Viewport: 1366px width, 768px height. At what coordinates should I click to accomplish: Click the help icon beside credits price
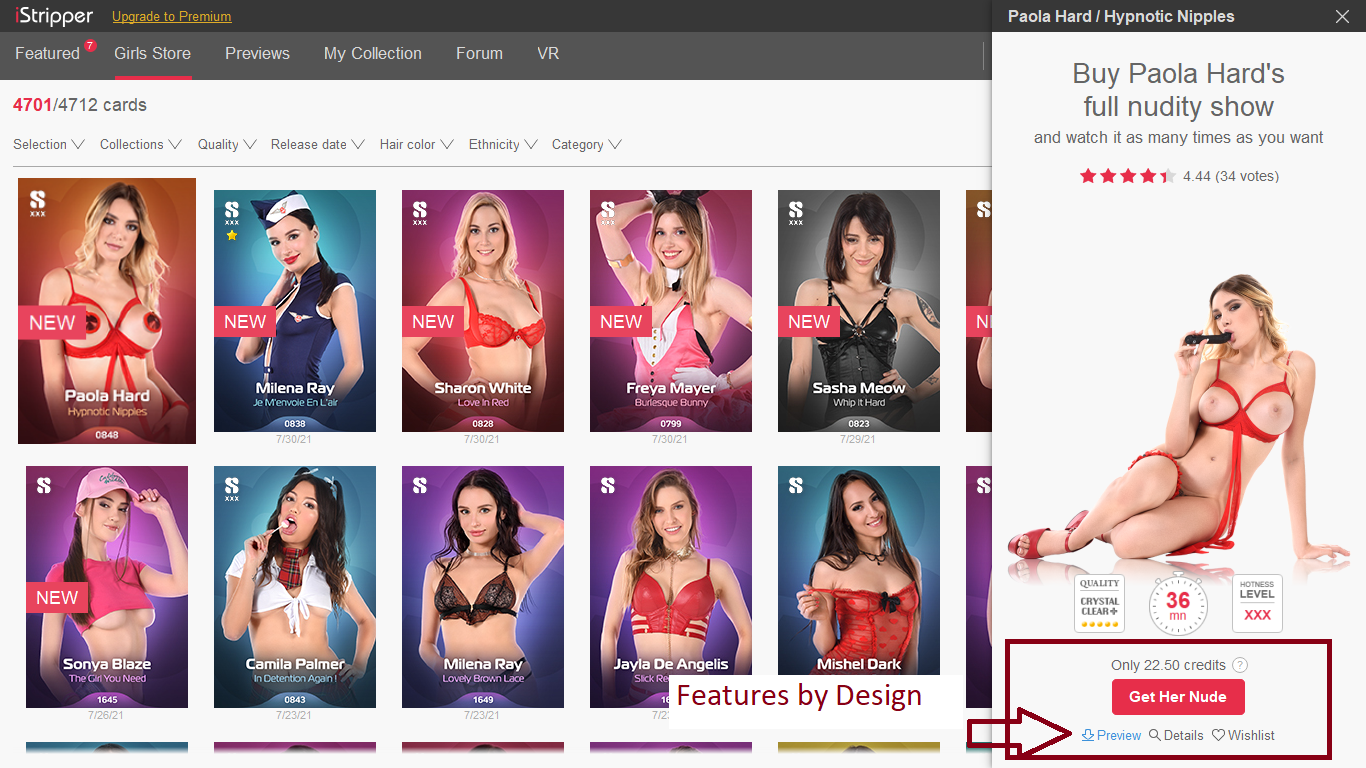tap(1240, 665)
